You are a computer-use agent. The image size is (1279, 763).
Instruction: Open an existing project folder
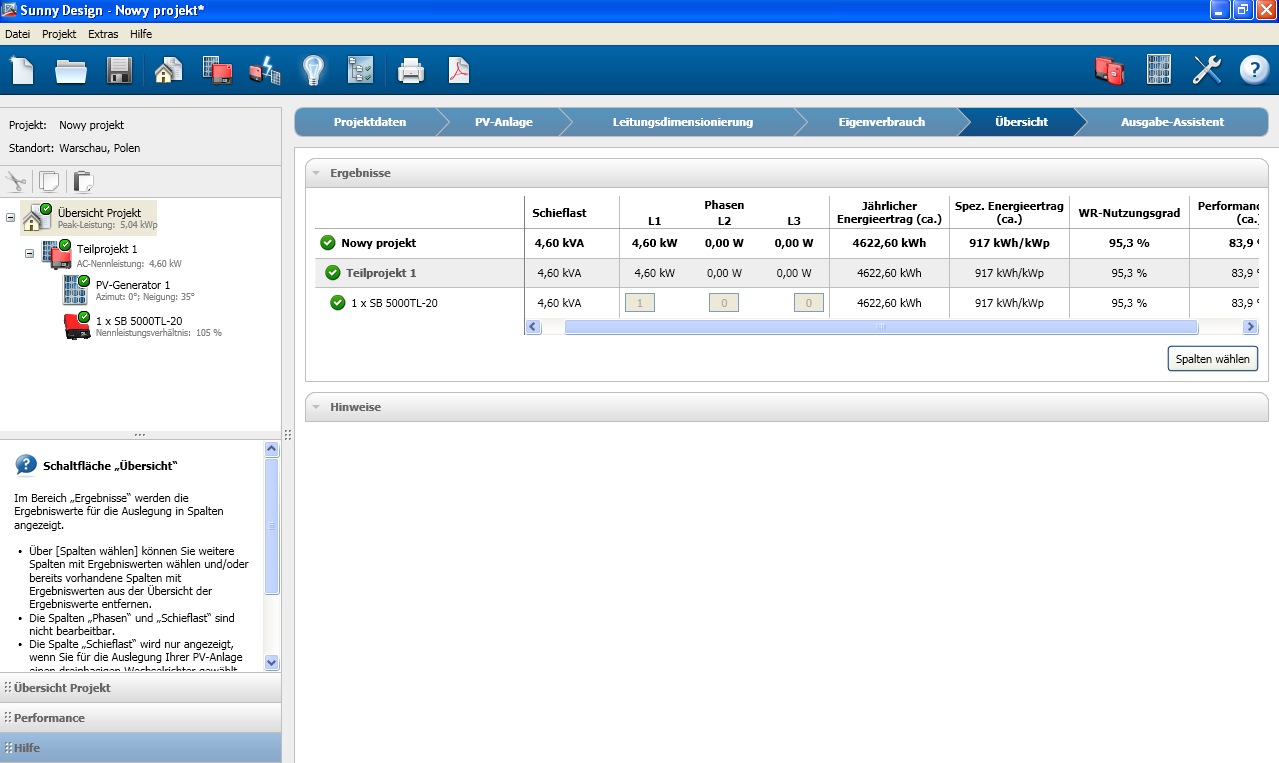click(71, 71)
